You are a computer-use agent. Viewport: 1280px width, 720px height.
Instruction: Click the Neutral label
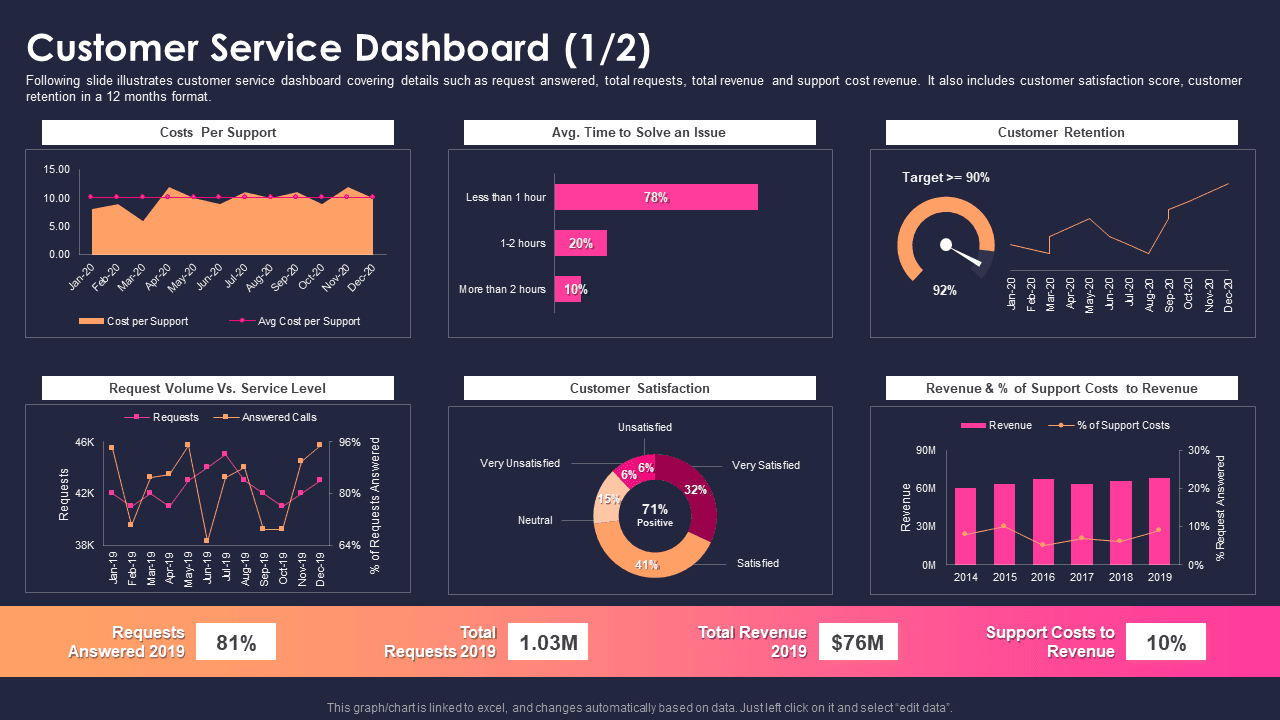coord(535,520)
